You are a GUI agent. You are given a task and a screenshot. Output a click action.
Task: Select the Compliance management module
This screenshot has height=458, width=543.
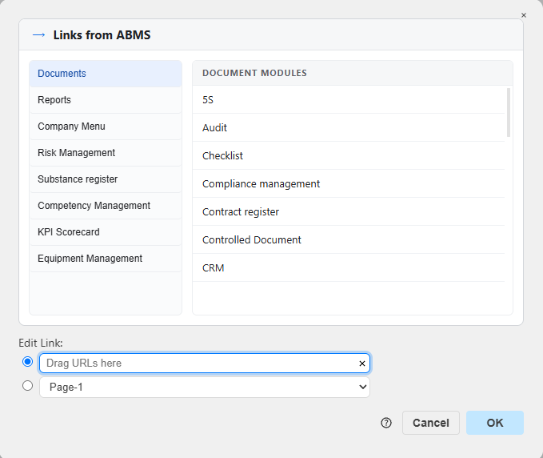(x=349, y=184)
